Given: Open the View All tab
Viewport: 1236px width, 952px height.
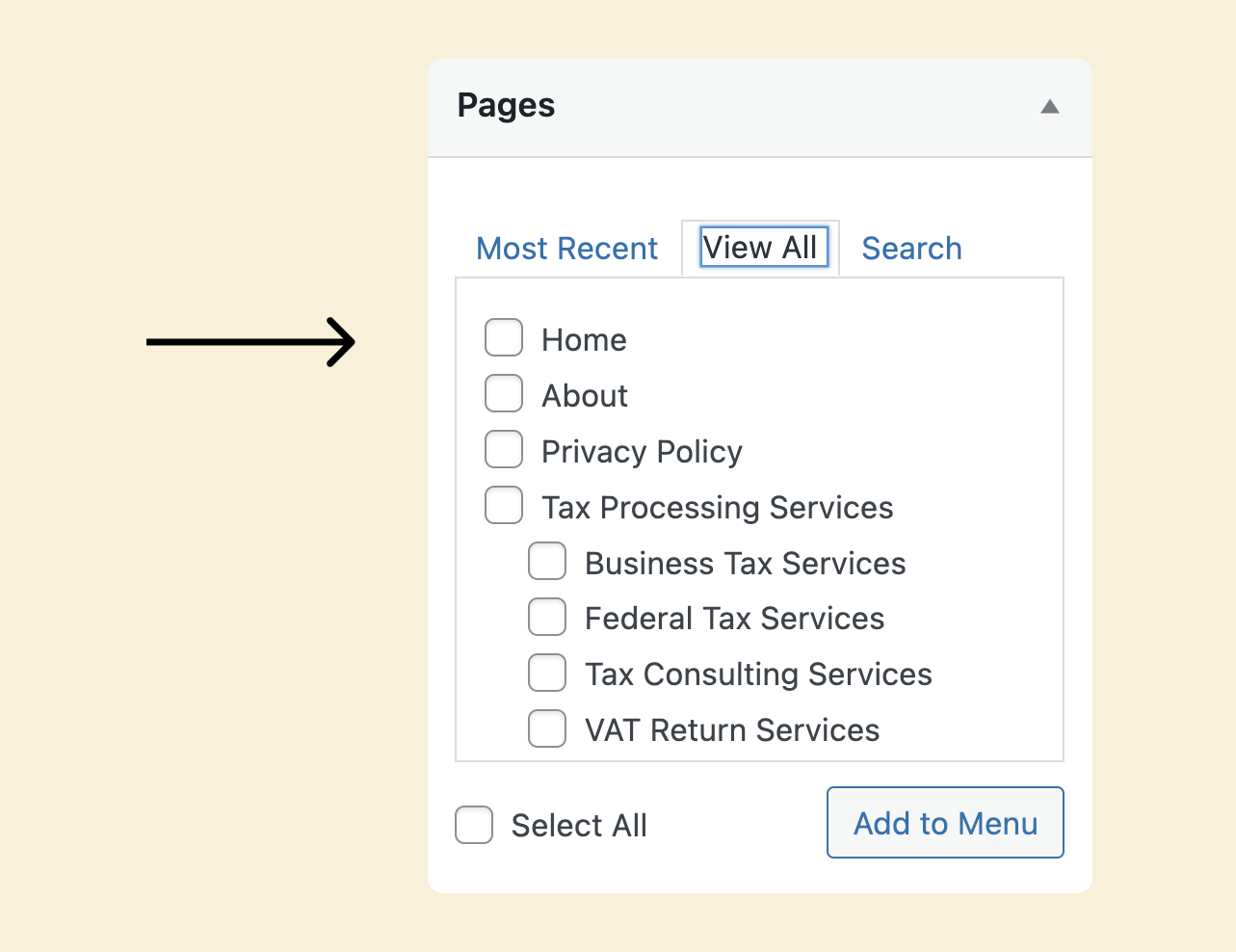Looking at the screenshot, I should click(x=760, y=248).
